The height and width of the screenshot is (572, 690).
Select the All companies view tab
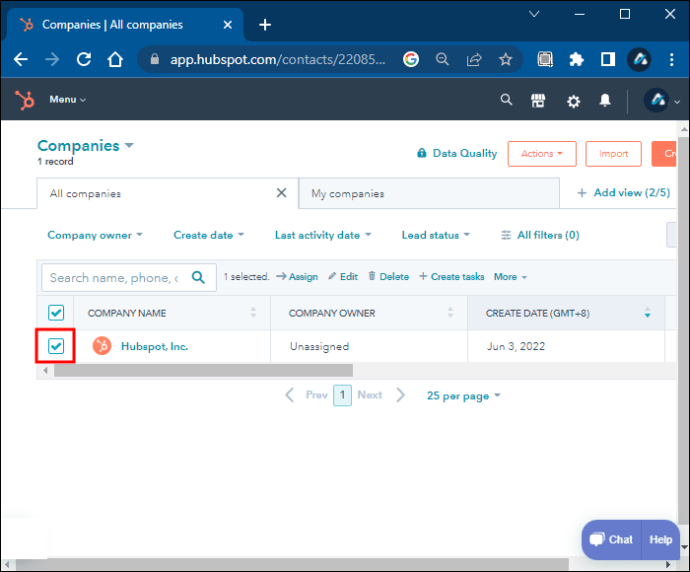point(168,193)
